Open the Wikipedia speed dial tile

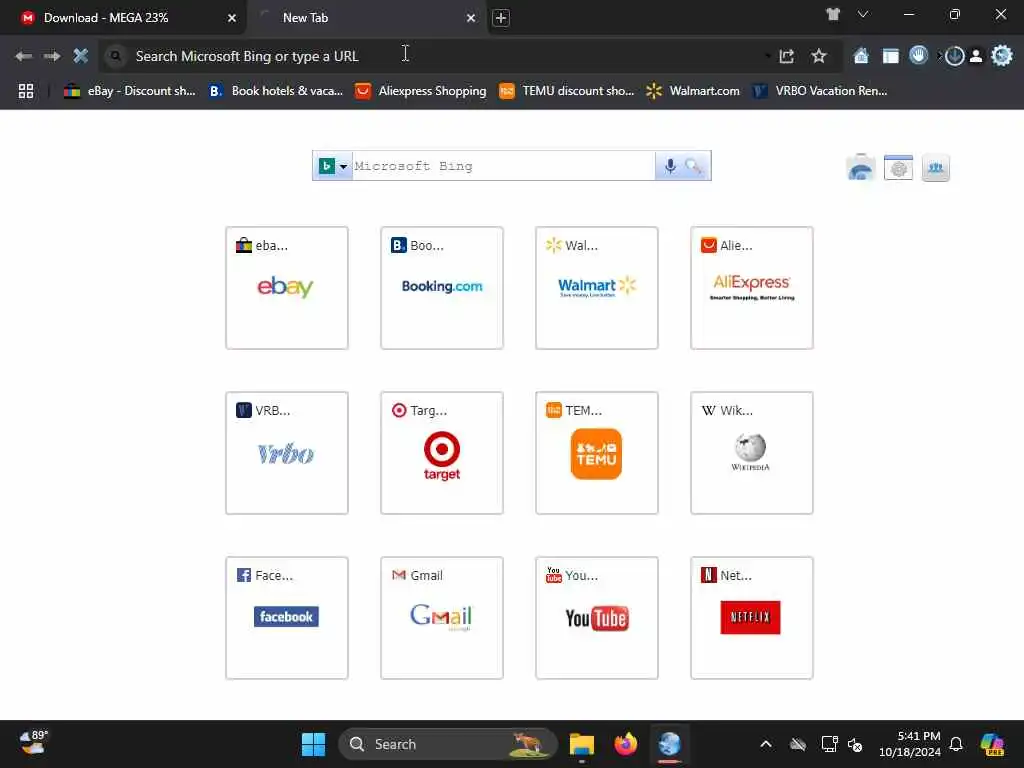[752, 453]
